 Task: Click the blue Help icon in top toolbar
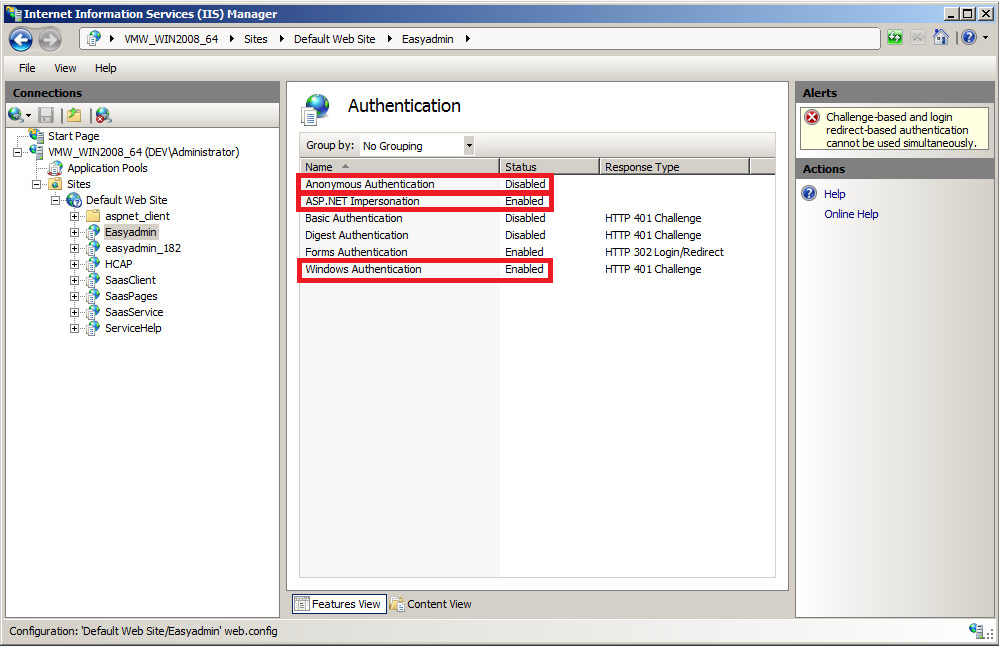tap(967, 38)
